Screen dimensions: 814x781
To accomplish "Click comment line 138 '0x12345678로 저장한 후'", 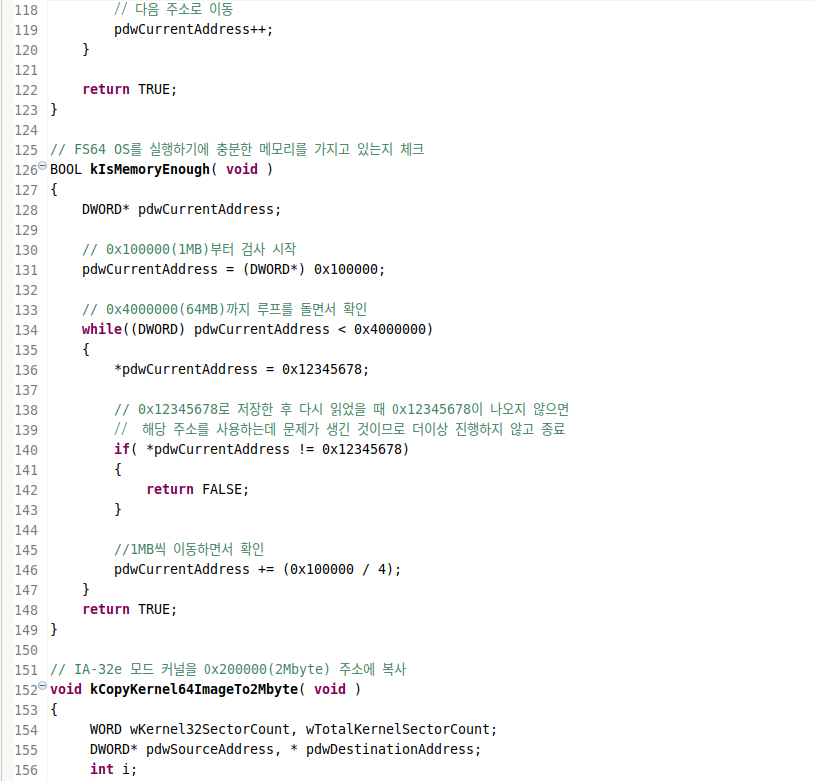I will click(342, 410).
